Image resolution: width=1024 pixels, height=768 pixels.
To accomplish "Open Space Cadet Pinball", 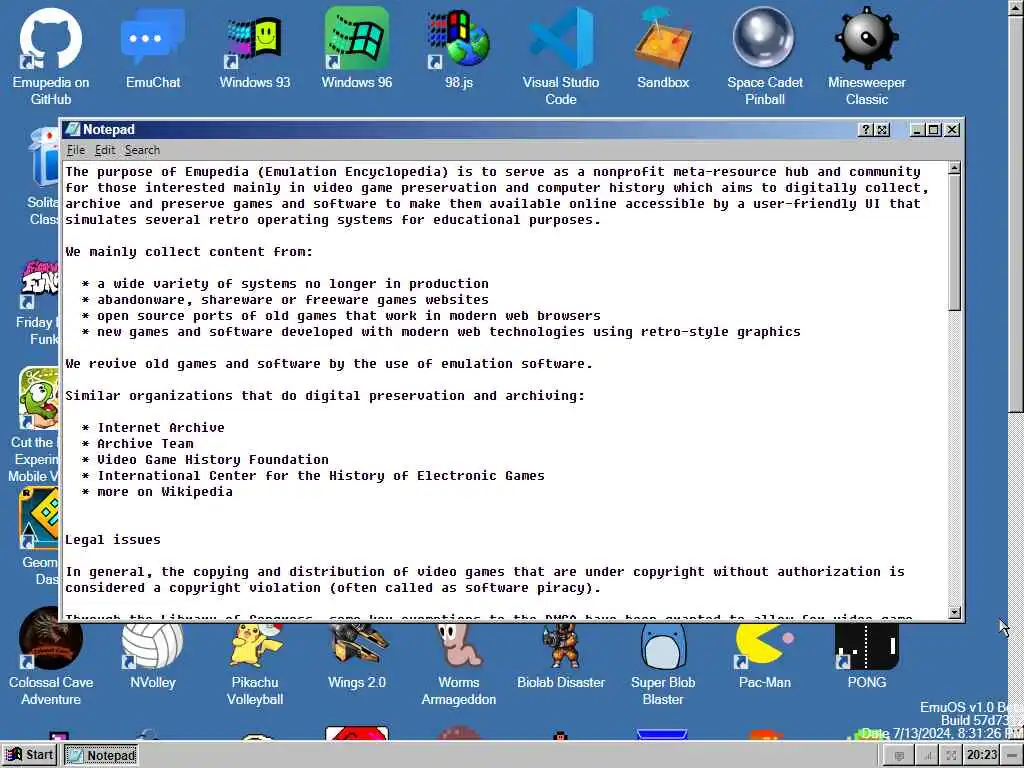I will click(765, 56).
